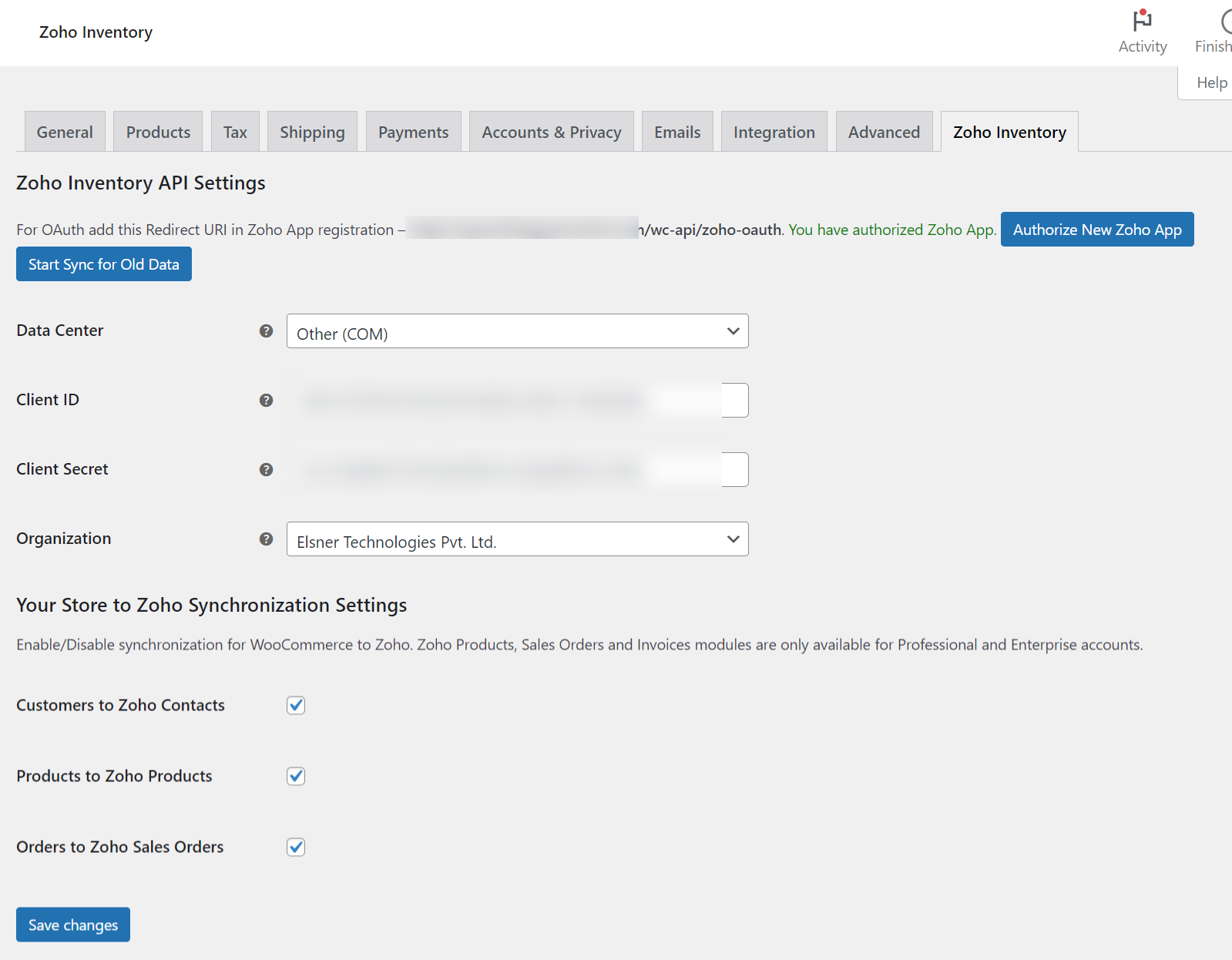Click the Data Center help tooltip icon
Screen dimensions: 1232x960
tap(266, 331)
